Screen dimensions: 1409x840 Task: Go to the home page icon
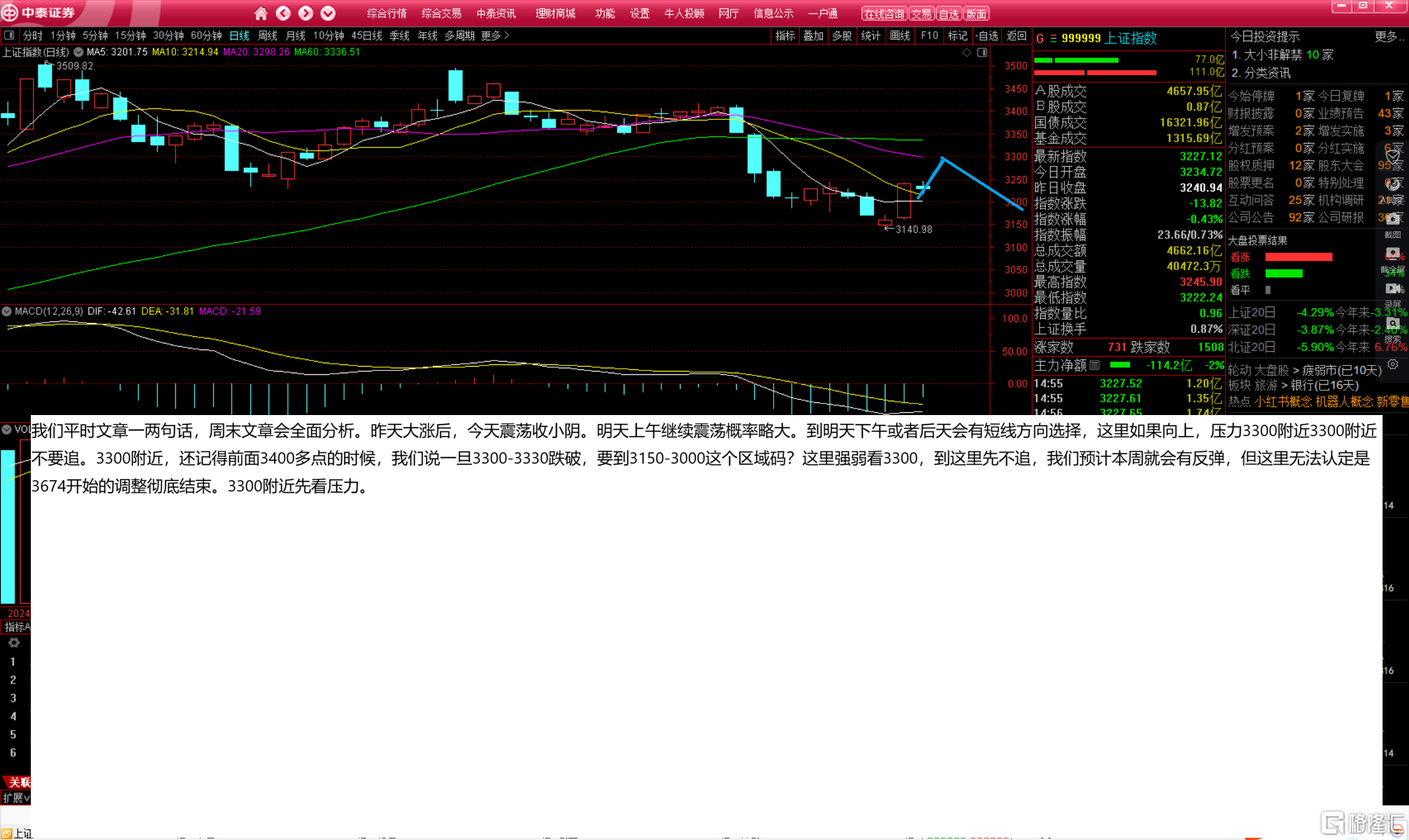point(260,13)
